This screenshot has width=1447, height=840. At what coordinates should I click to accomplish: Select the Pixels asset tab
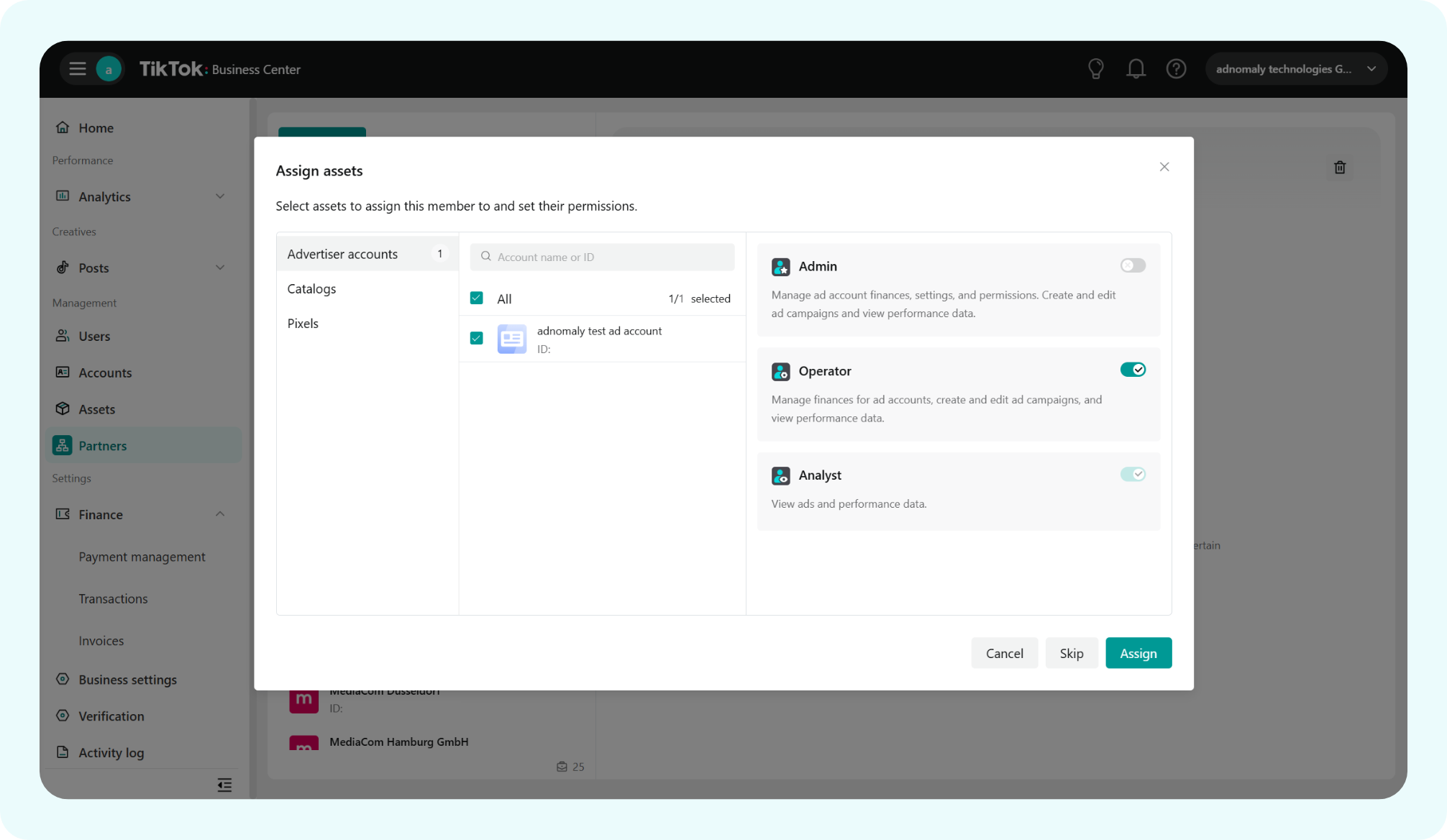click(x=303, y=324)
